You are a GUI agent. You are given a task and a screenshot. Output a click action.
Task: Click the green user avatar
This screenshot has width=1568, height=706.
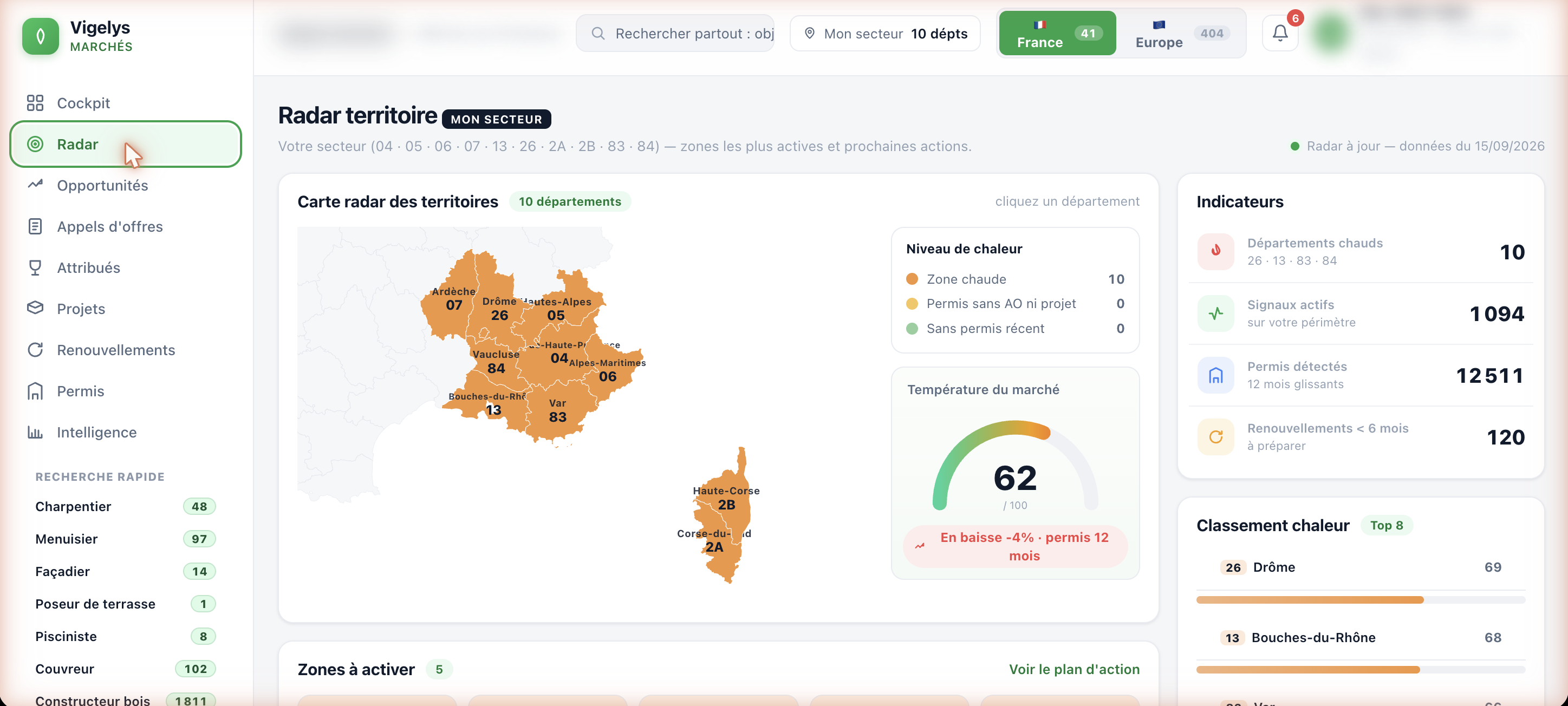1331,34
